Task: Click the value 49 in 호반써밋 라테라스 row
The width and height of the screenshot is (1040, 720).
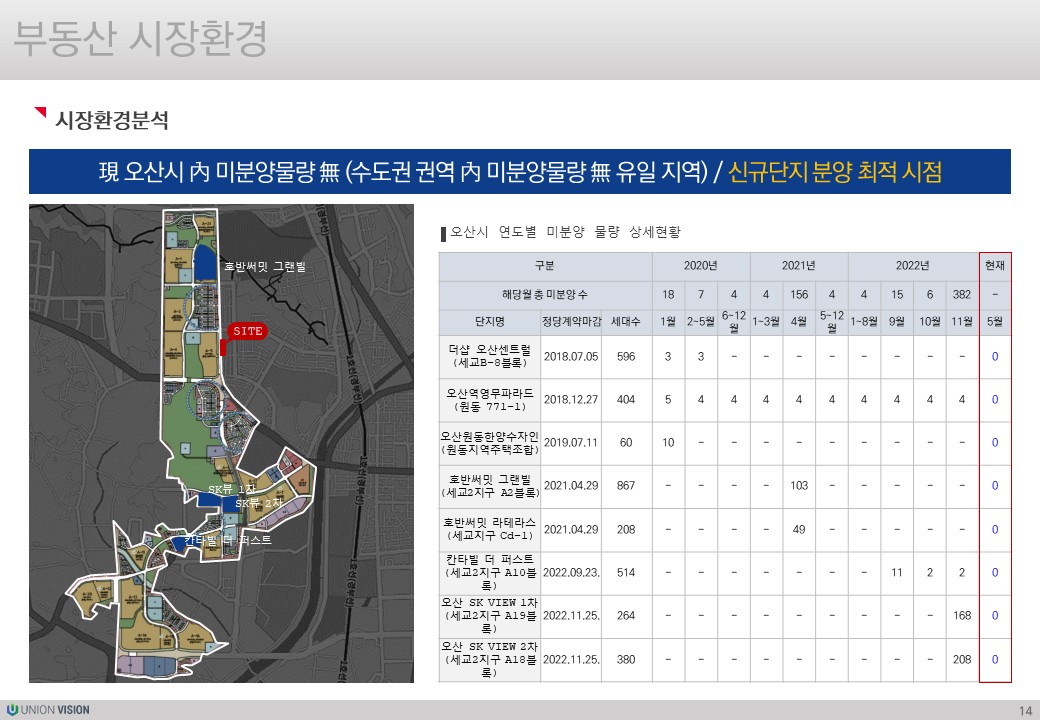Action: coord(799,530)
